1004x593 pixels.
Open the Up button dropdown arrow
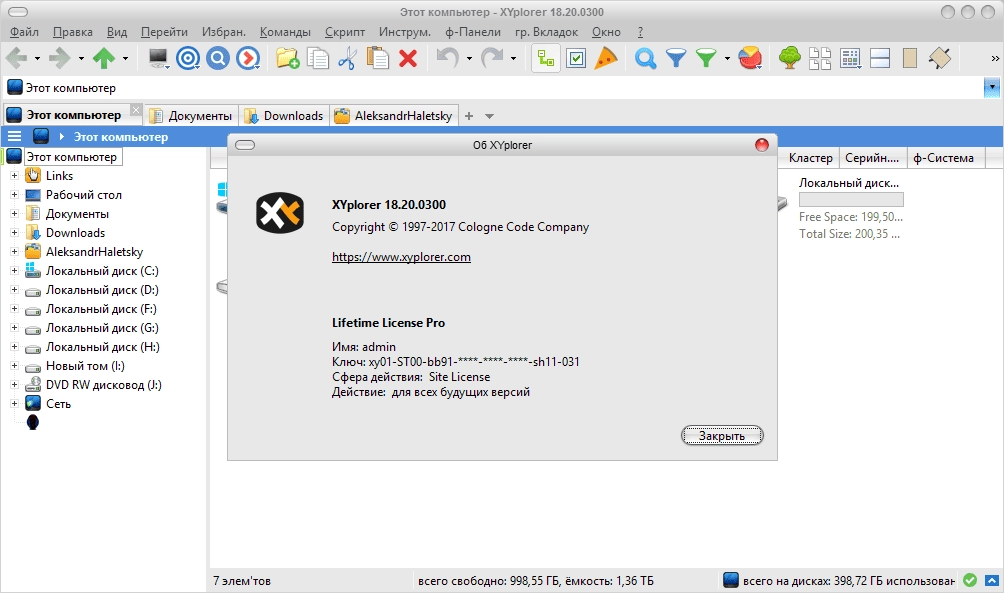[x=126, y=59]
